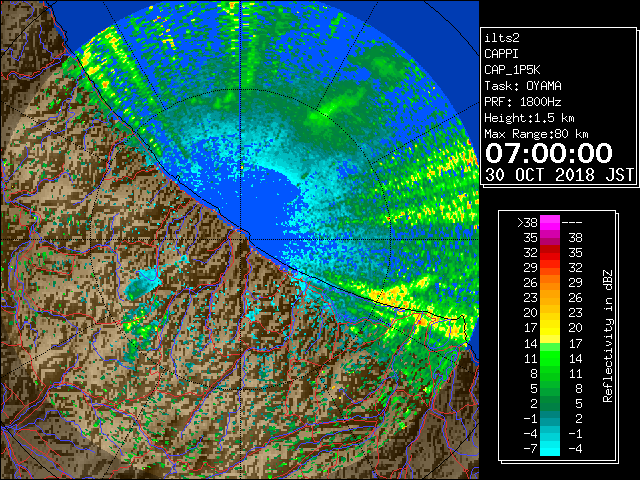The height and width of the screenshot is (480, 640).
Task: Click the lower-bound "-1" legend value
Action: click(x=530, y=418)
